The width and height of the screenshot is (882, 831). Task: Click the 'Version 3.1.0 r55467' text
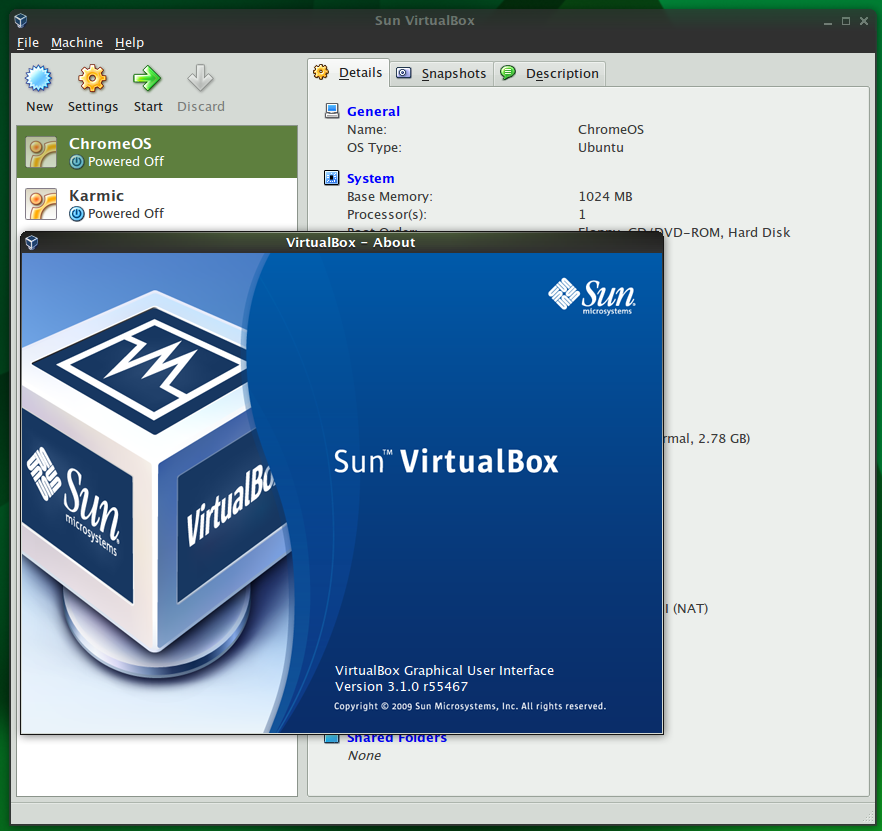(402, 686)
